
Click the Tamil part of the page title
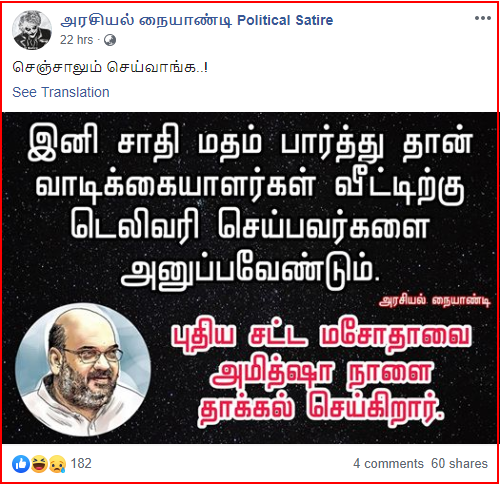(x=146, y=21)
